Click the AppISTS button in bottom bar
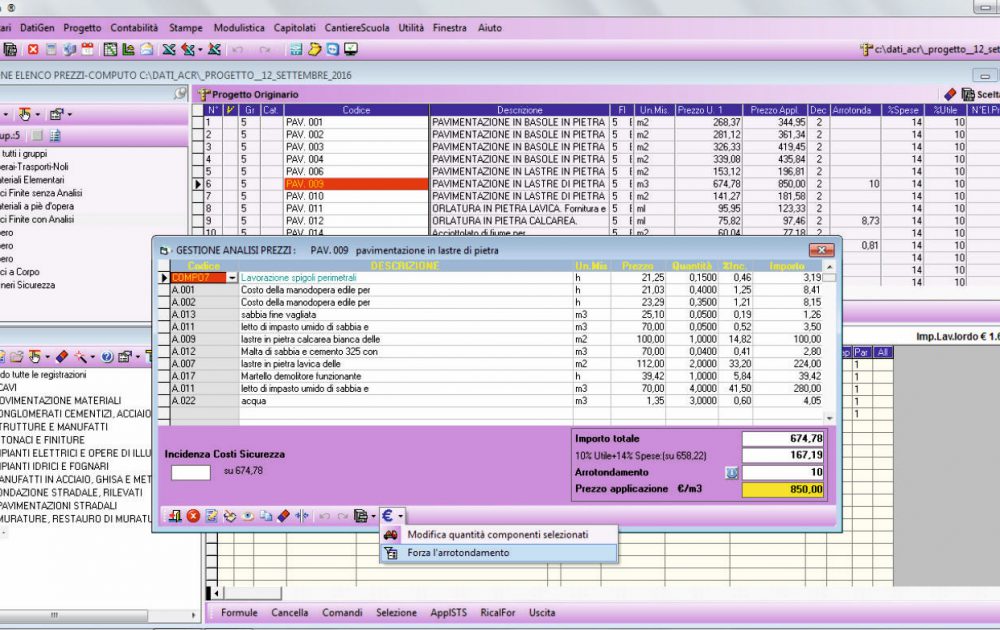1000x630 pixels. (x=448, y=613)
